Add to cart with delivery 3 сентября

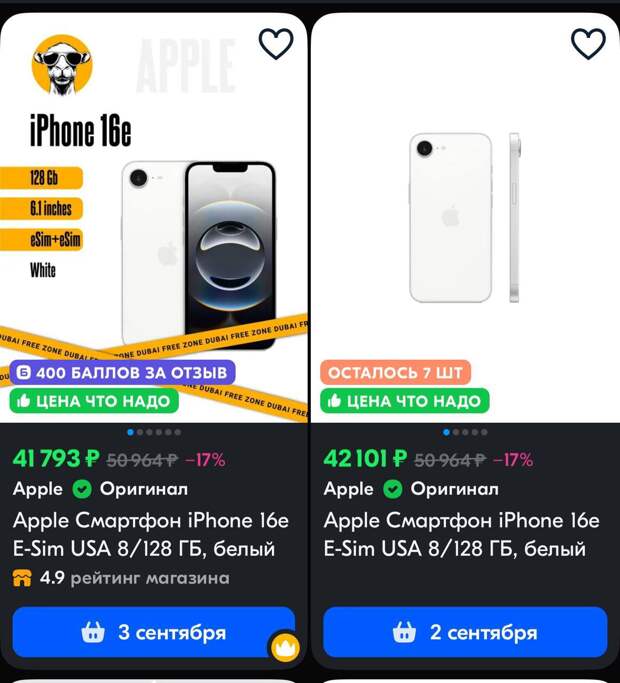click(x=154, y=632)
